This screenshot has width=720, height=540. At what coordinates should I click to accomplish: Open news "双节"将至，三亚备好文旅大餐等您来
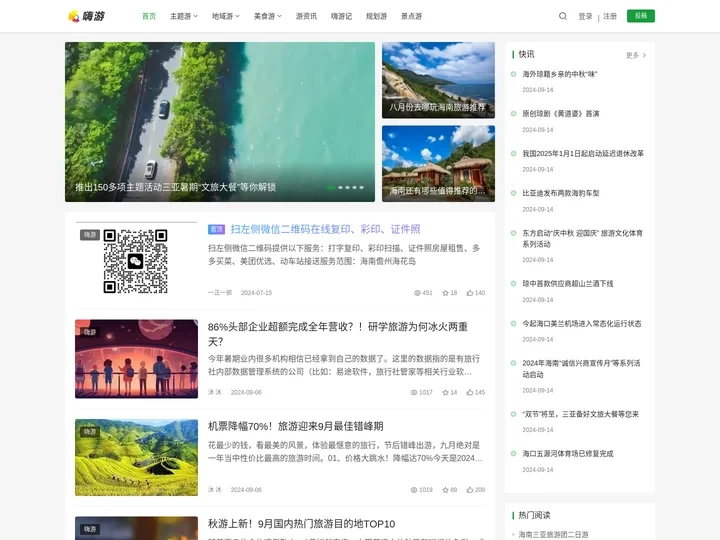(x=580, y=414)
